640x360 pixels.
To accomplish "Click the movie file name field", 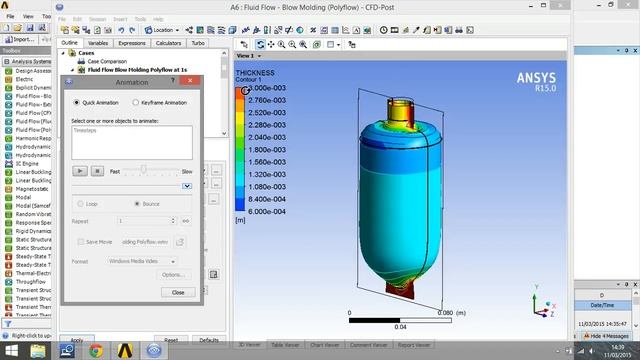I will pos(145,242).
